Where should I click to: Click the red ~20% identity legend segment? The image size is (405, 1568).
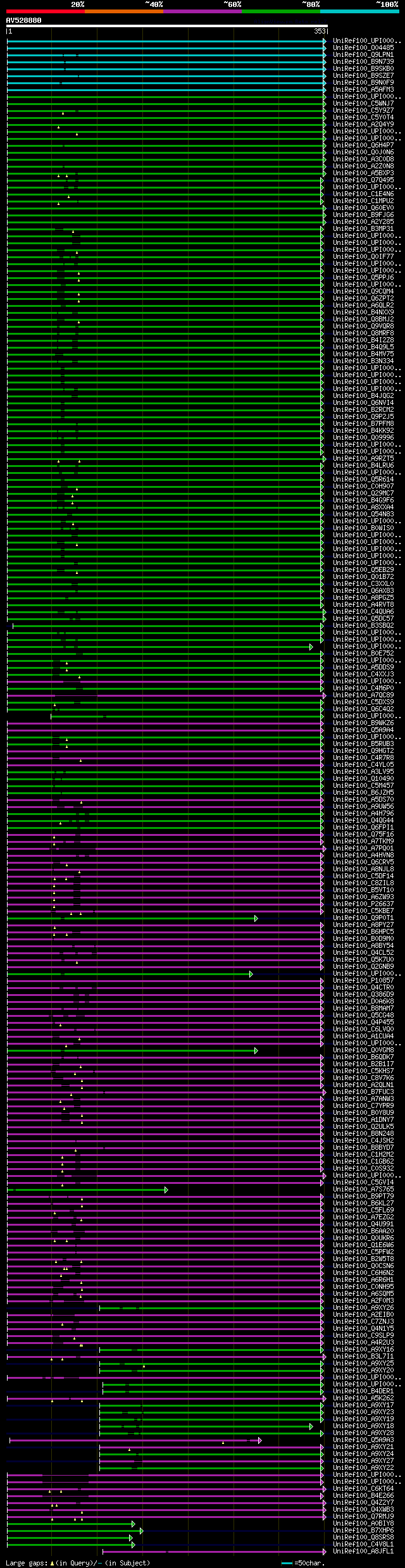pyautogui.click(x=46, y=11)
